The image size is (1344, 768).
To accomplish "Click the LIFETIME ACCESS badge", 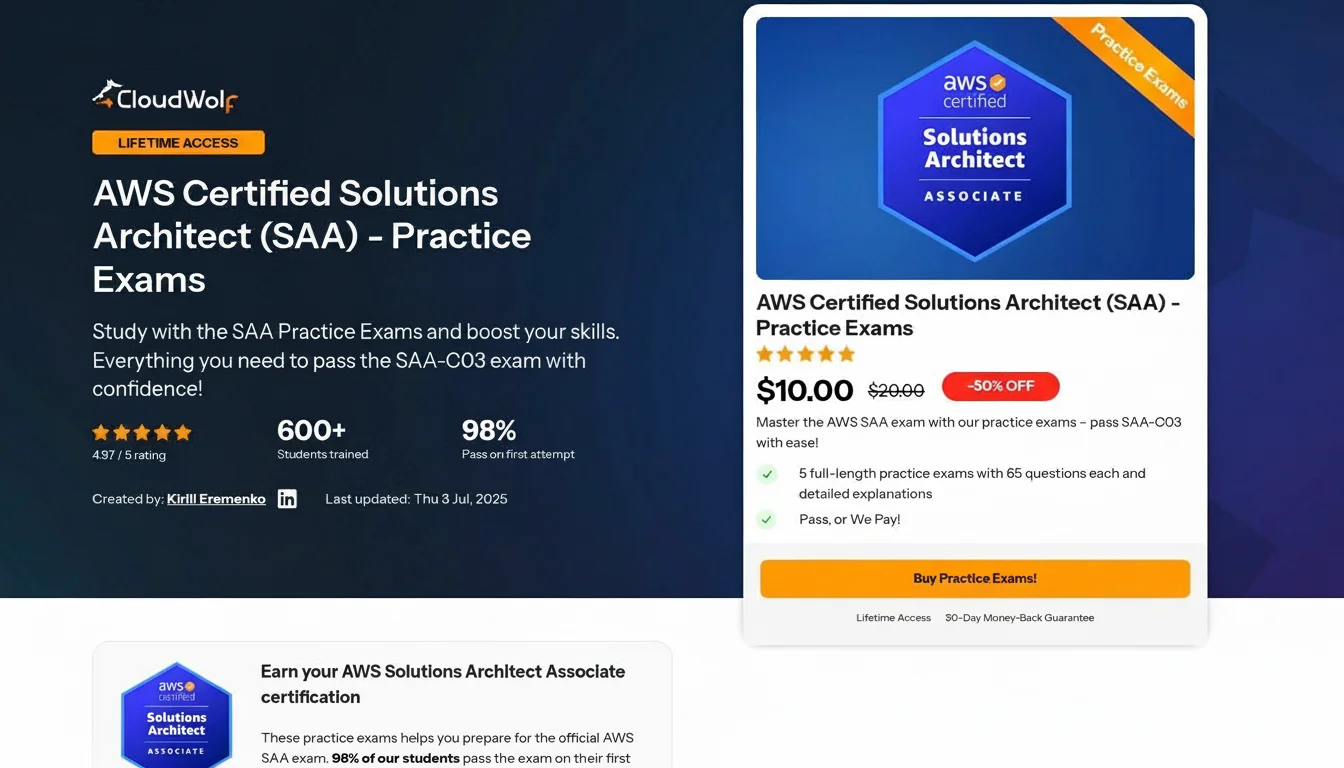I will tap(178, 143).
